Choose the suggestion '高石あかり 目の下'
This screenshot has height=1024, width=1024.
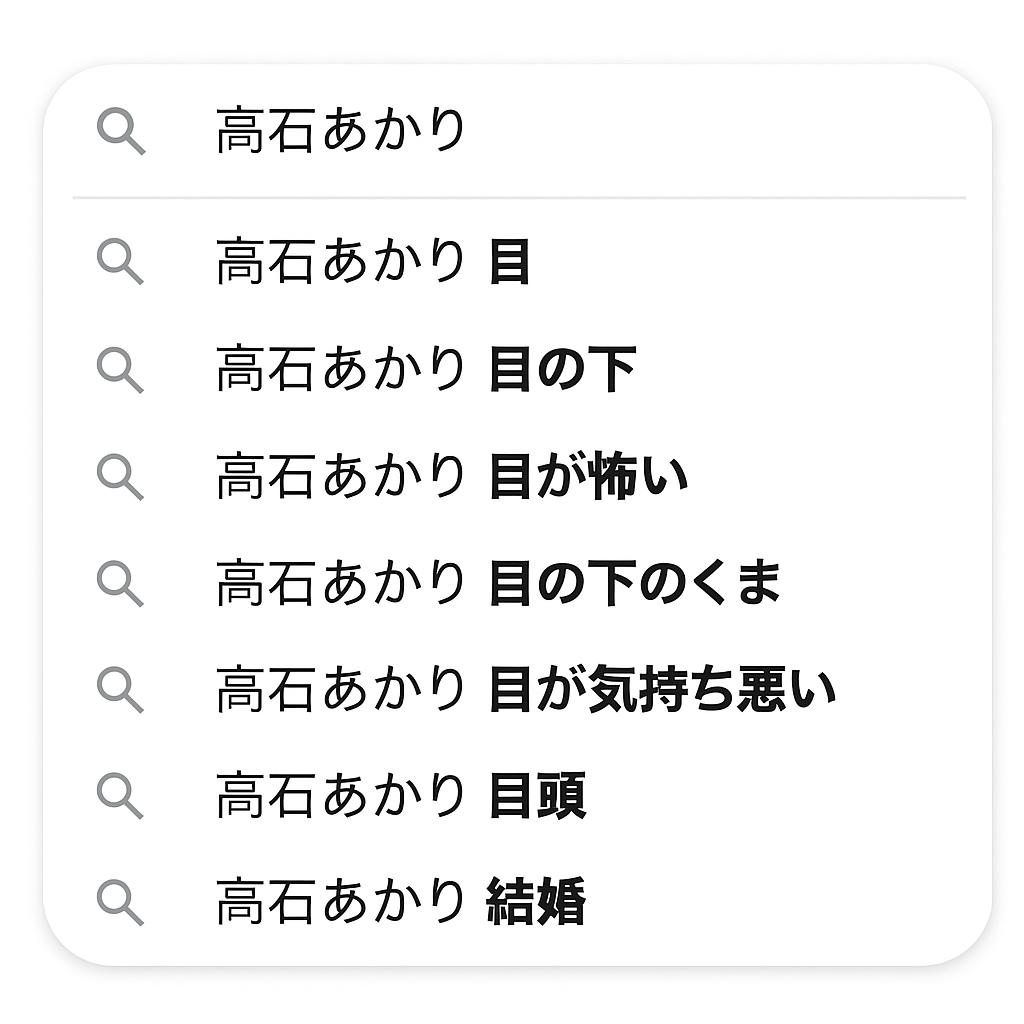click(425, 370)
